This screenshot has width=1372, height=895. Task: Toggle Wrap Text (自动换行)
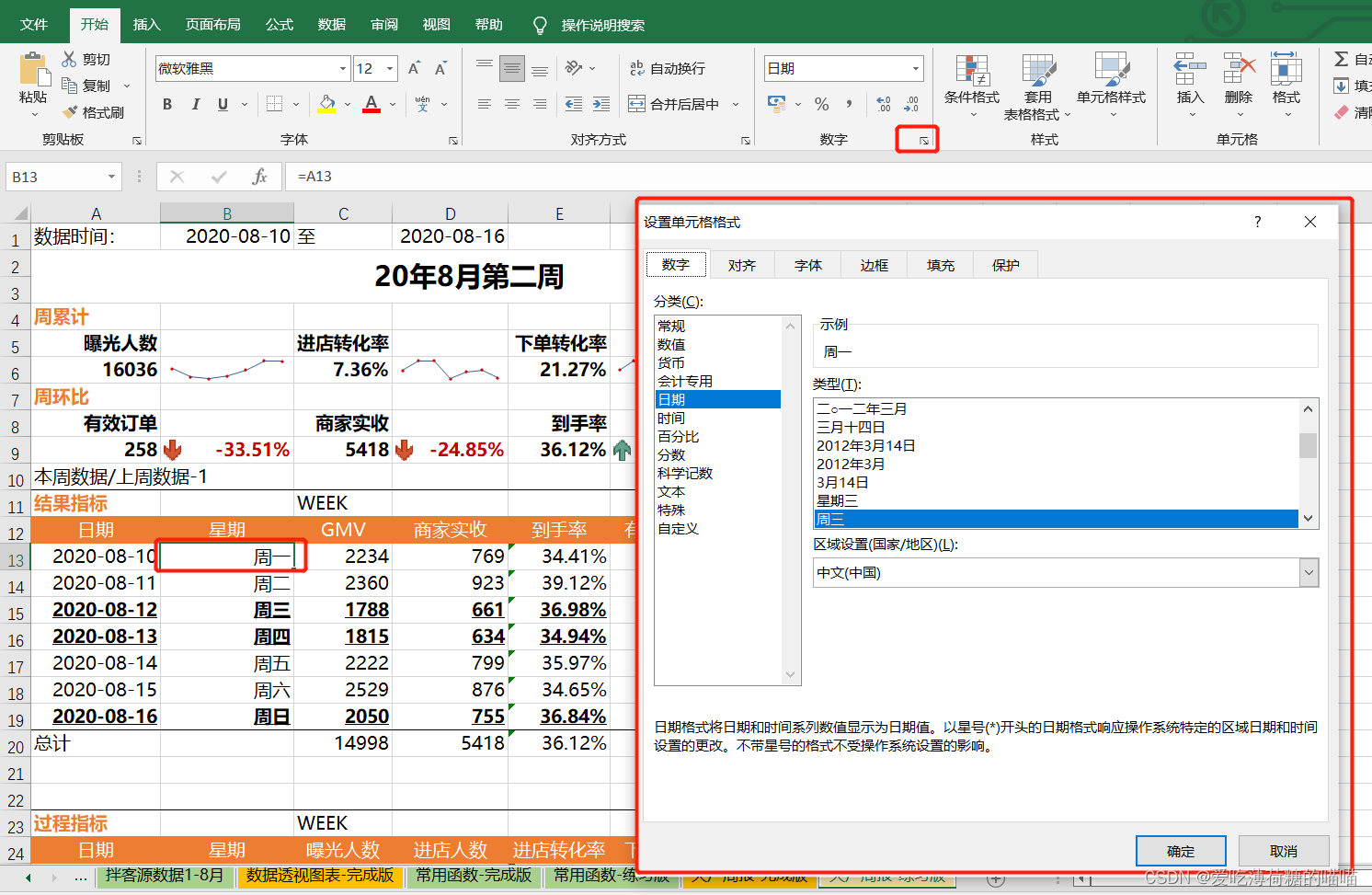(x=668, y=68)
